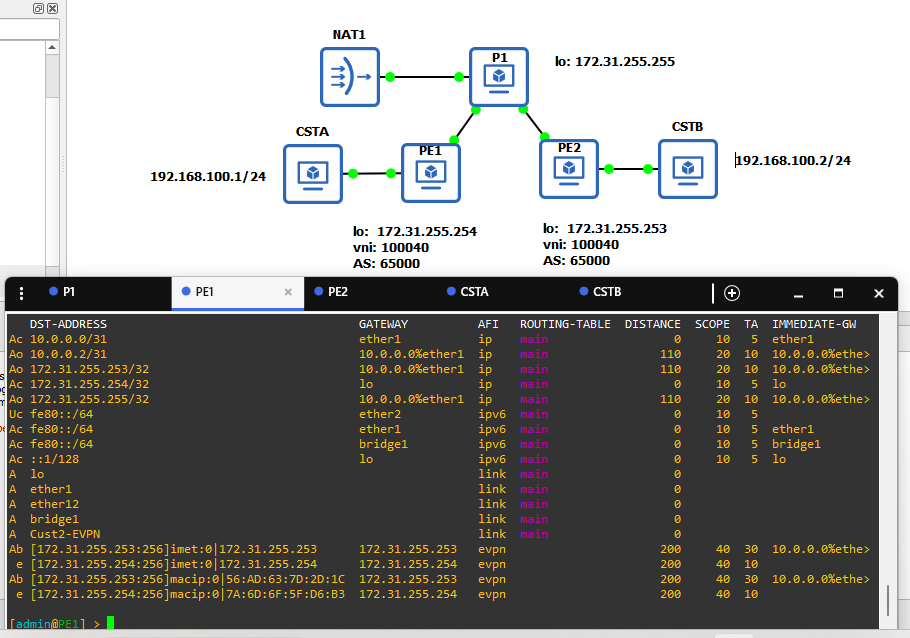This screenshot has width=910, height=638.
Task: Select the P1 router node
Action: point(499,77)
